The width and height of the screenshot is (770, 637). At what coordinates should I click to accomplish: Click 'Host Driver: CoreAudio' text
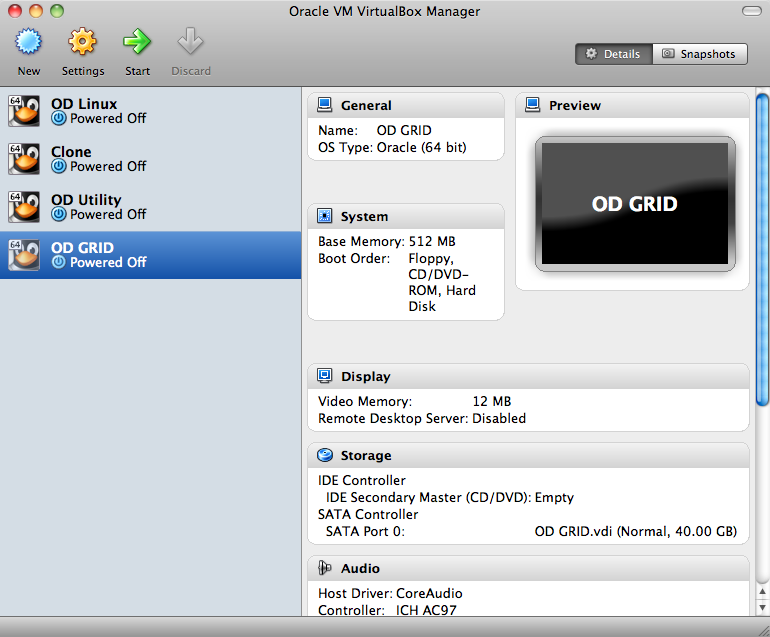pyautogui.click(x=390, y=593)
